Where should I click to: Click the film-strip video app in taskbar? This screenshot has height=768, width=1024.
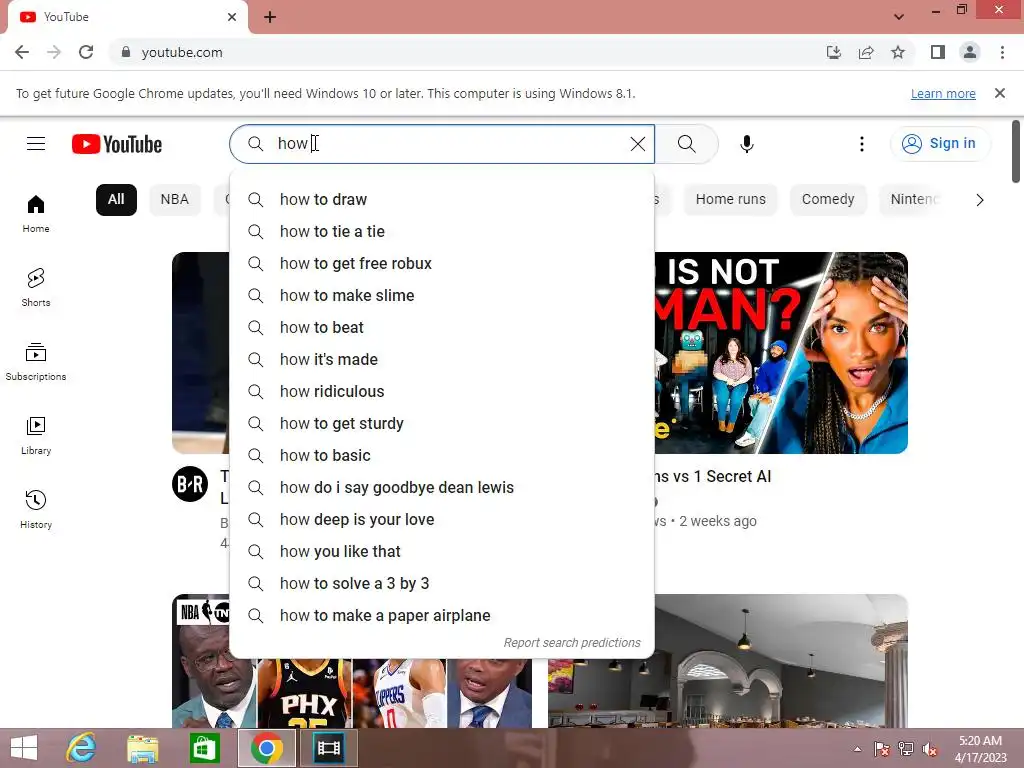coord(328,748)
